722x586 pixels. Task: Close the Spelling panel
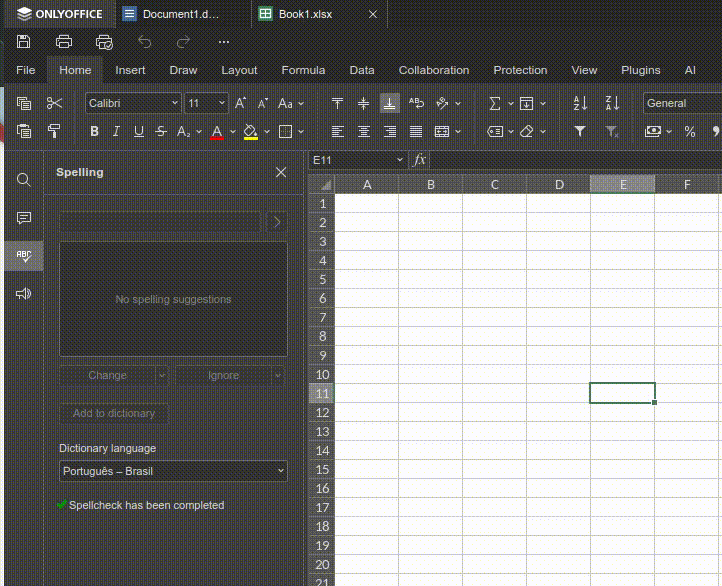(281, 172)
